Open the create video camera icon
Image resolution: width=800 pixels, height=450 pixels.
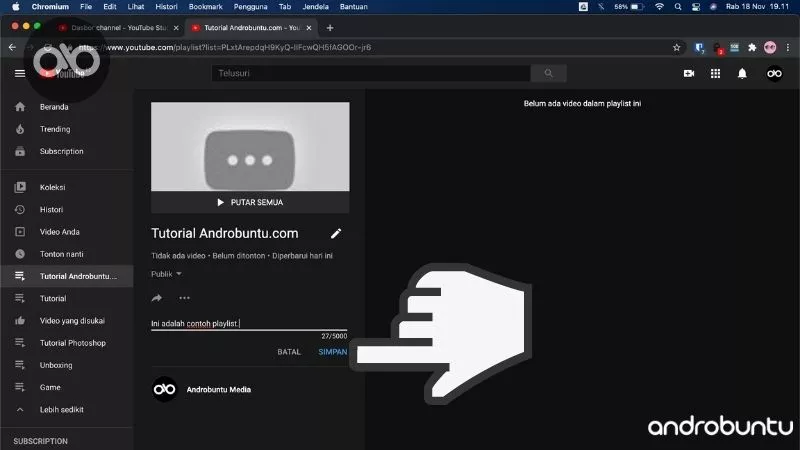coord(689,73)
